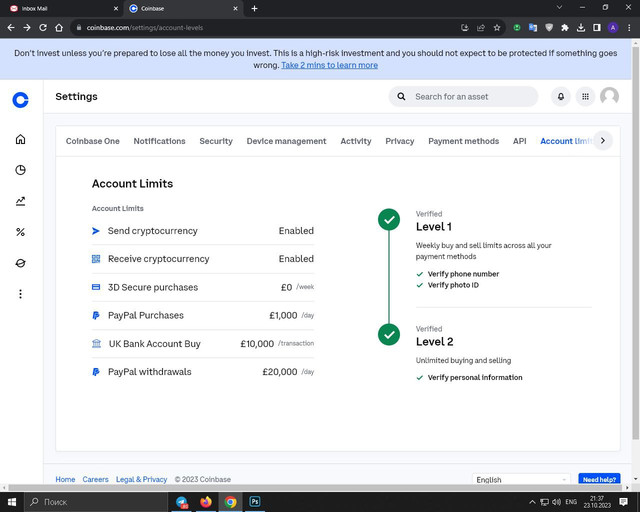Click the PayPal withdrawals row

203,372
